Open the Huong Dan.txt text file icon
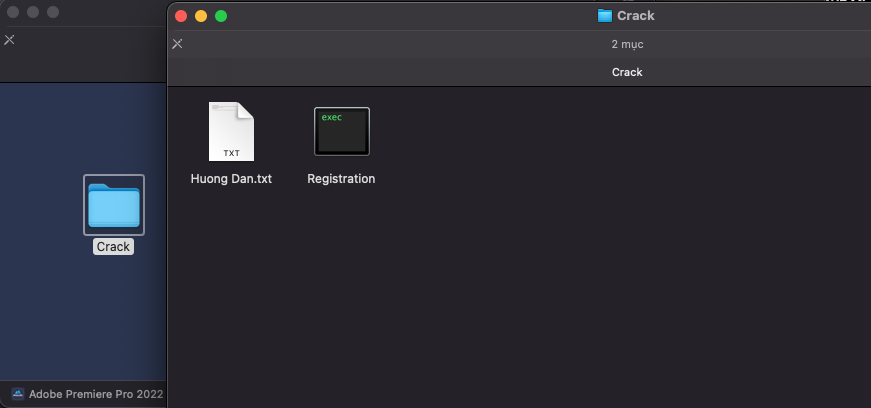Viewport: 871px width, 408px height. [231, 132]
